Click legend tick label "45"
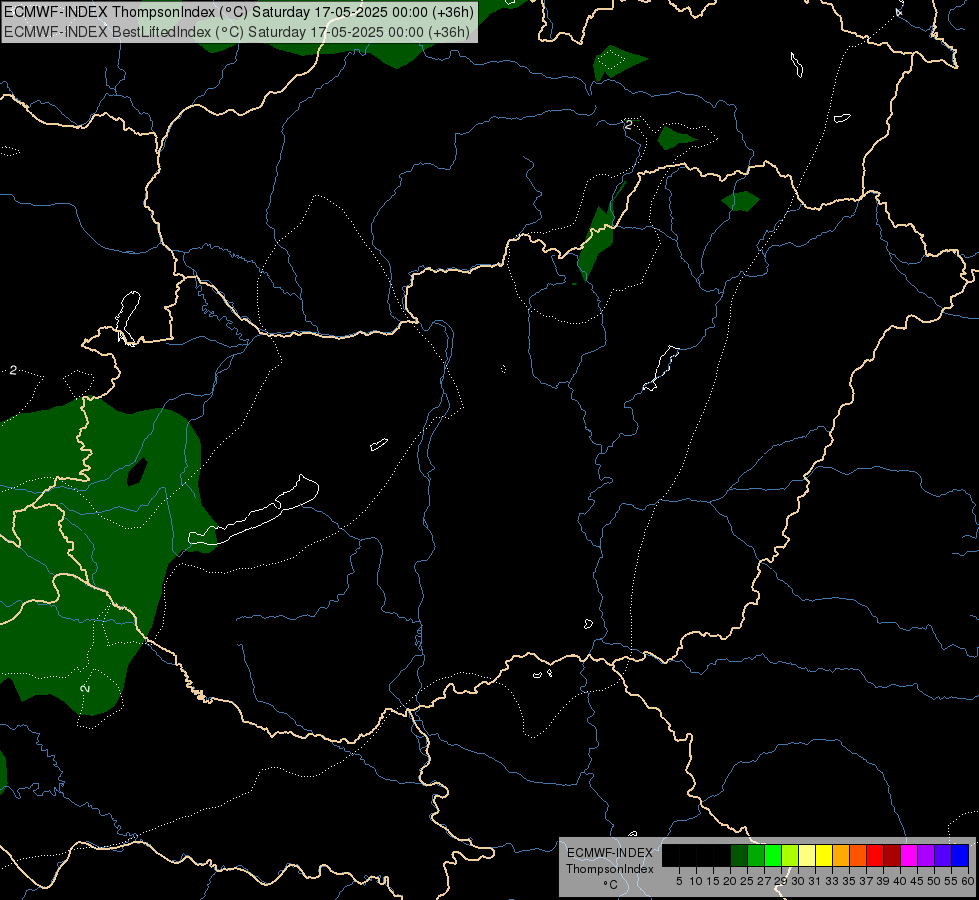The width and height of the screenshot is (979, 900). pyautogui.click(x=917, y=881)
